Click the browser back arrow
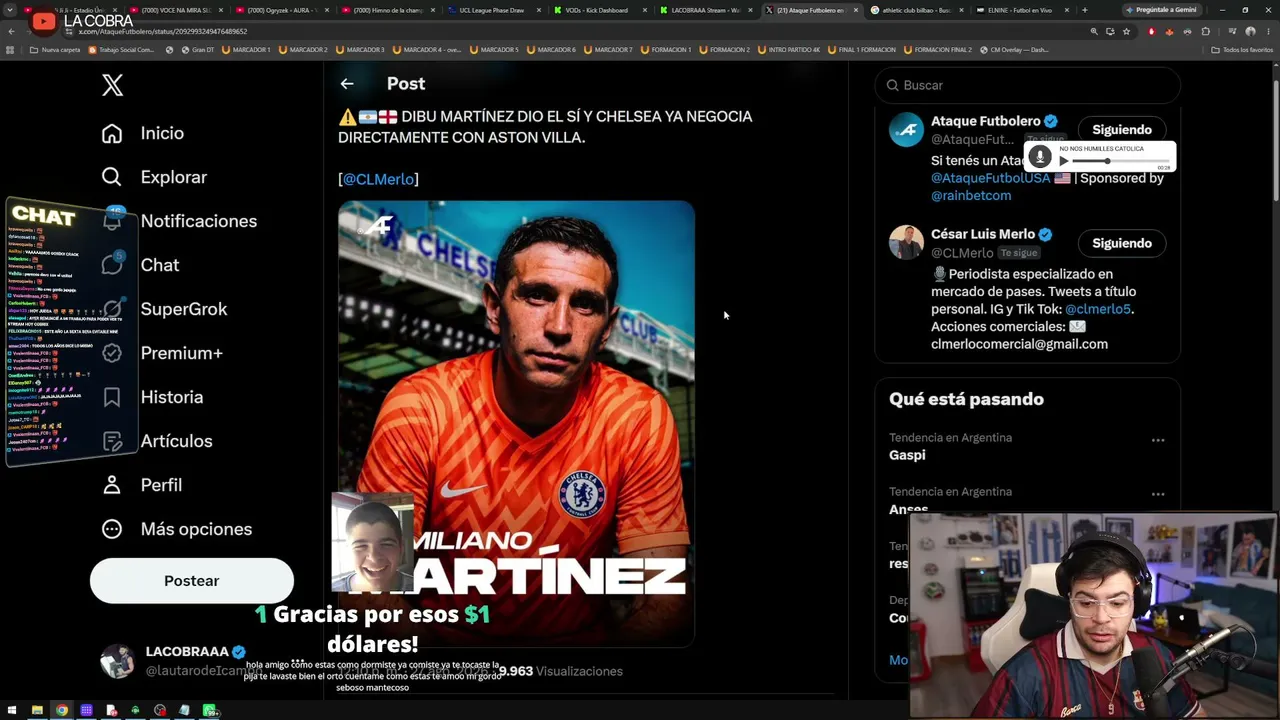Screen dimensions: 1280x720 [10, 31]
